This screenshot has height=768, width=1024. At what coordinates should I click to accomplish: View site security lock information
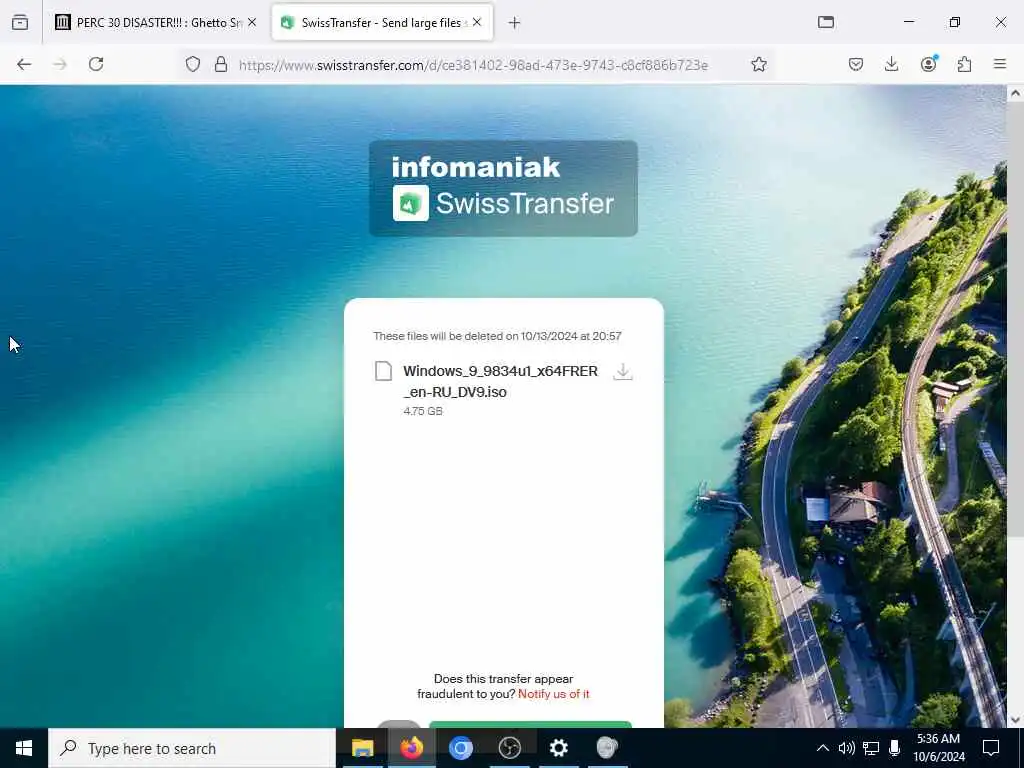click(x=221, y=64)
